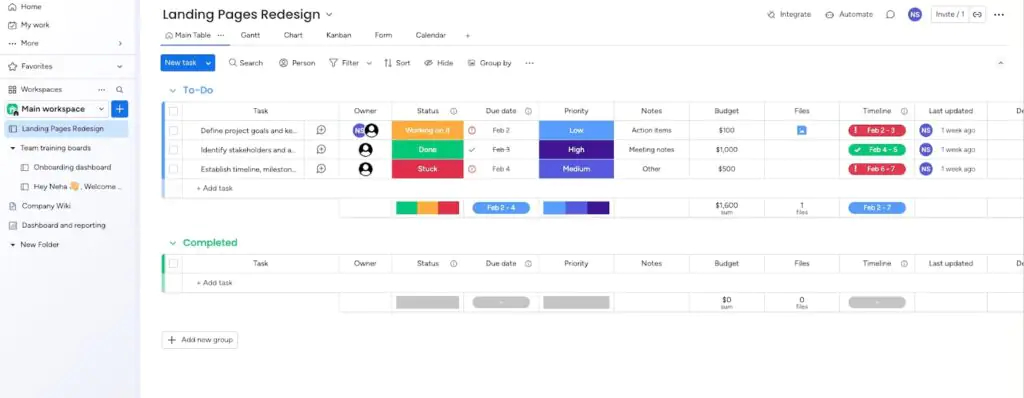Change the orange Working on it status cell
This screenshot has width=1024, height=398.
[x=427, y=130]
